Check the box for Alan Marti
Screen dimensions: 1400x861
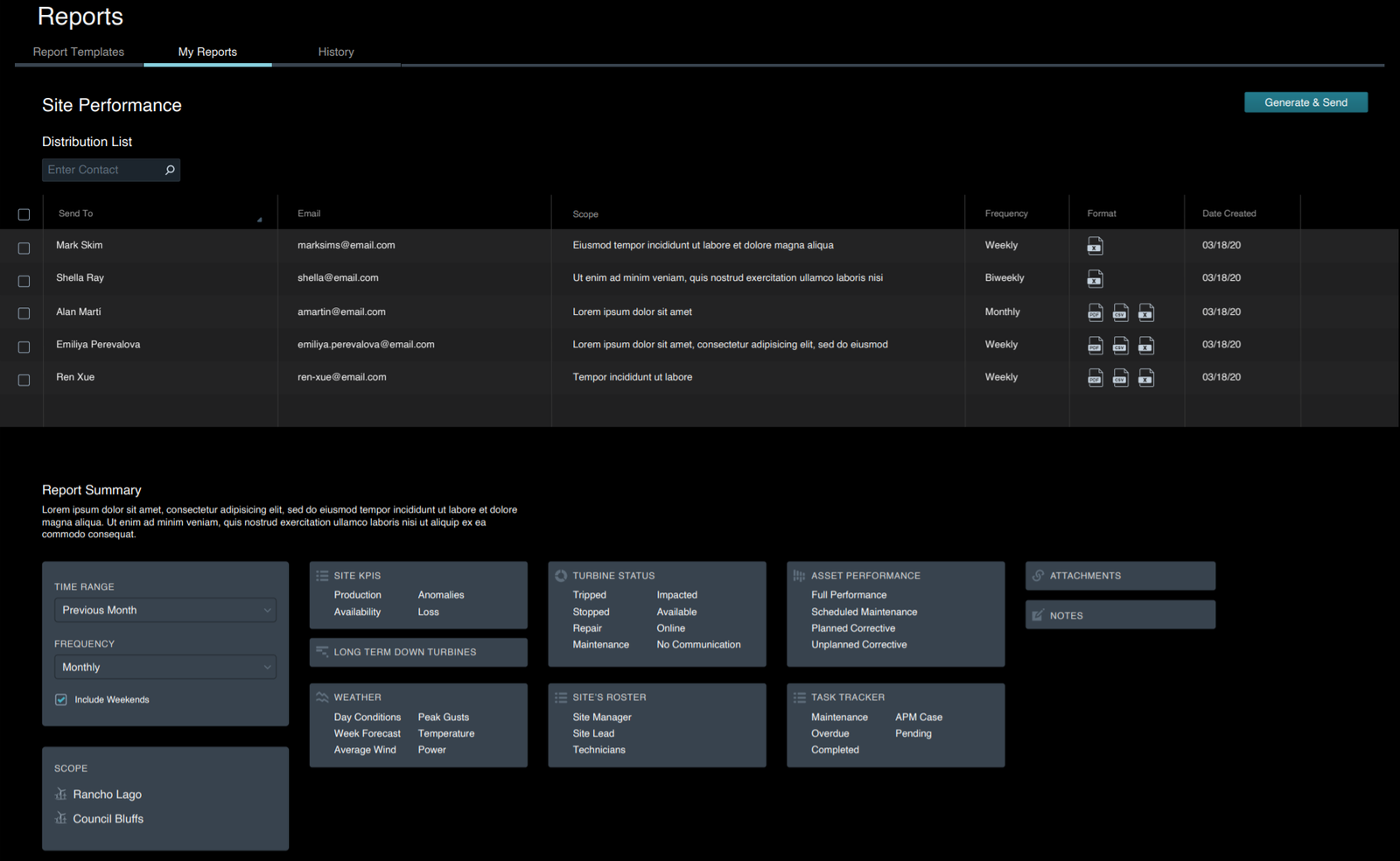click(x=24, y=313)
